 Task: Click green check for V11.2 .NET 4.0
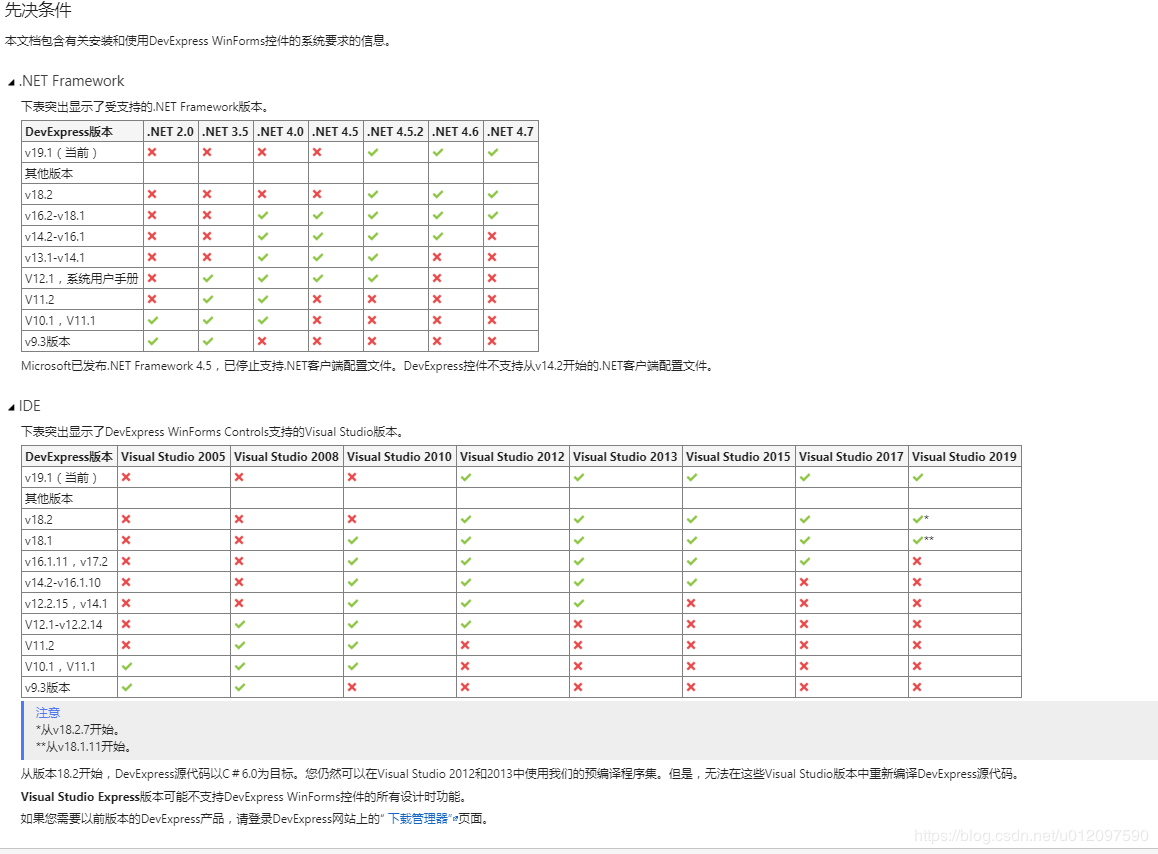pyautogui.click(x=263, y=299)
